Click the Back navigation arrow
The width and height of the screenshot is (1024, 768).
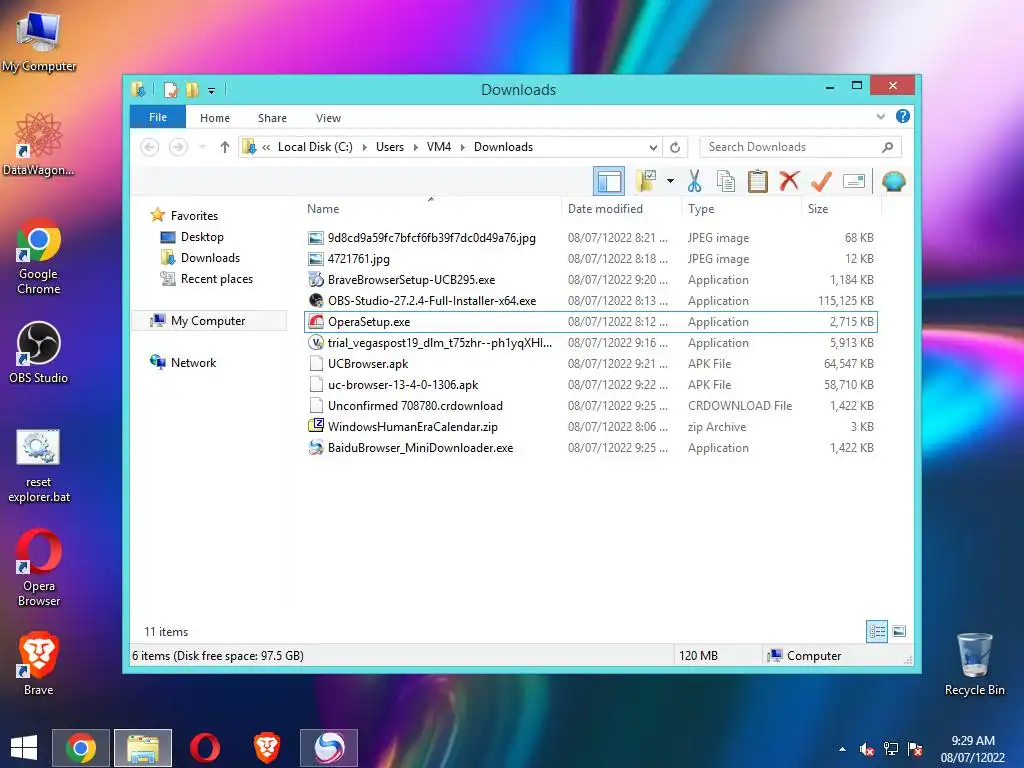(x=150, y=147)
